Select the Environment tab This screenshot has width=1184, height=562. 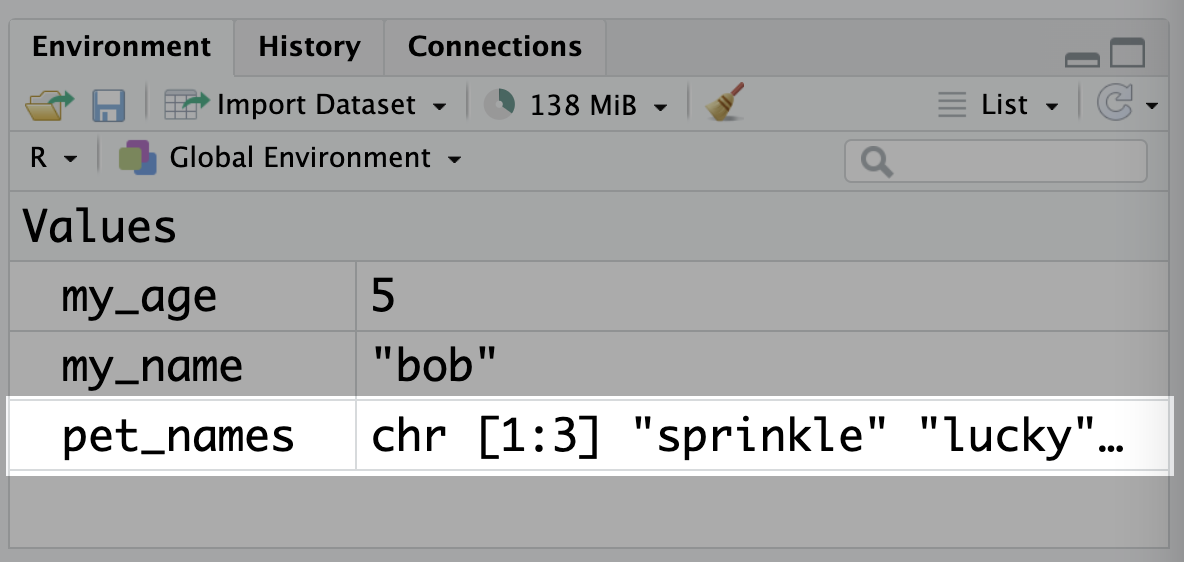tap(122, 47)
